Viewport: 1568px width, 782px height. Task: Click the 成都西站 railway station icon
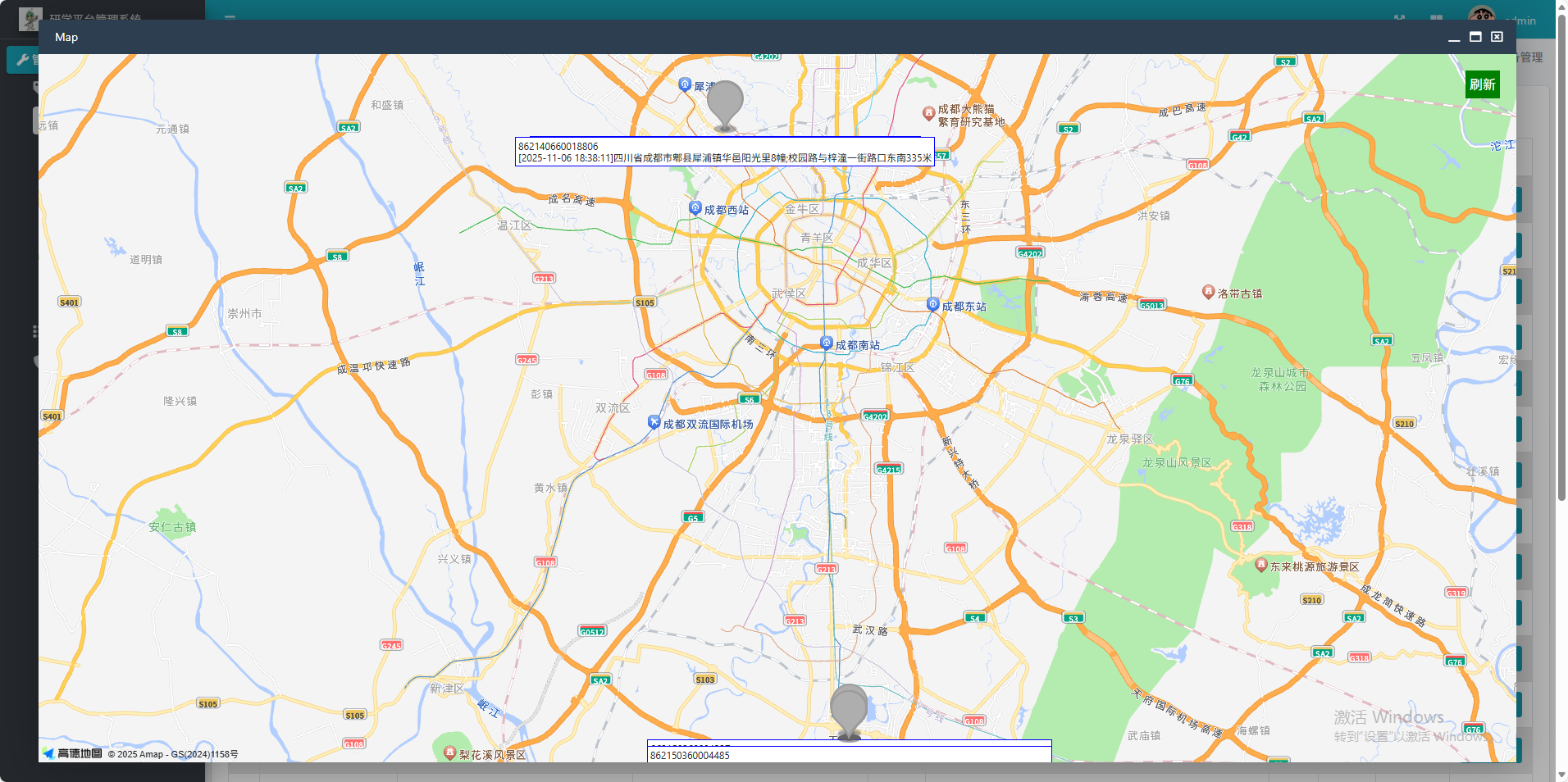tap(695, 208)
